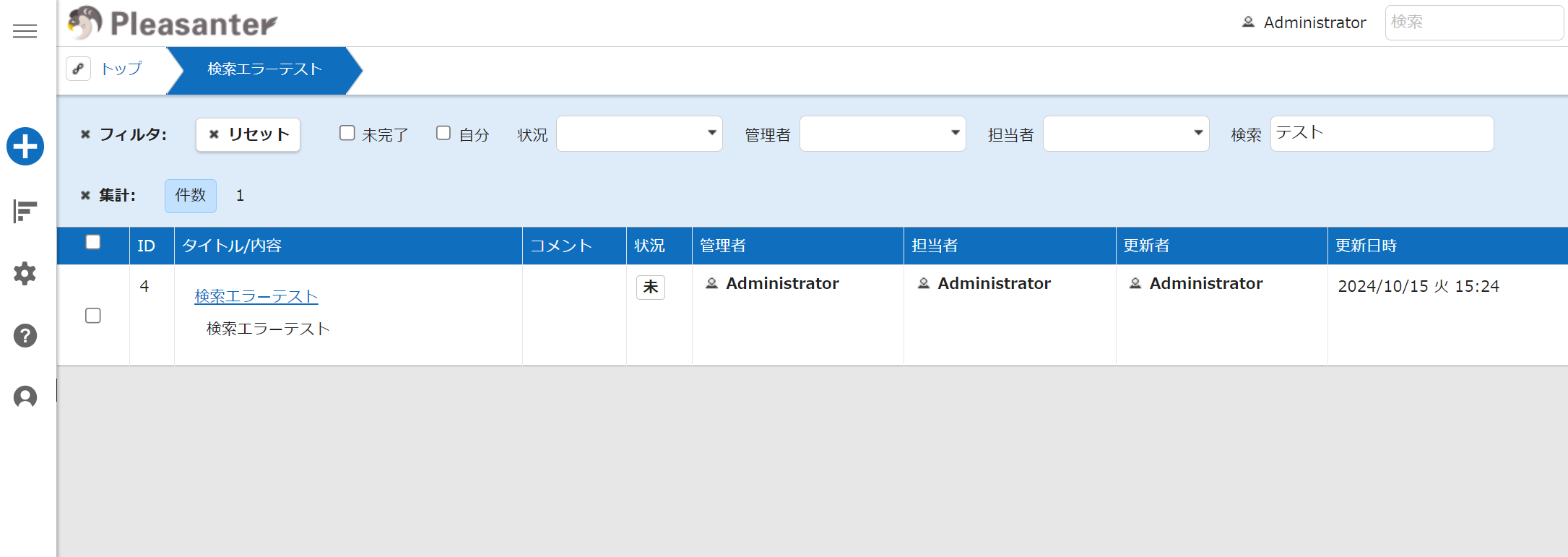
Task: Sort by the 担当者 column header
Action: point(1010,246)
